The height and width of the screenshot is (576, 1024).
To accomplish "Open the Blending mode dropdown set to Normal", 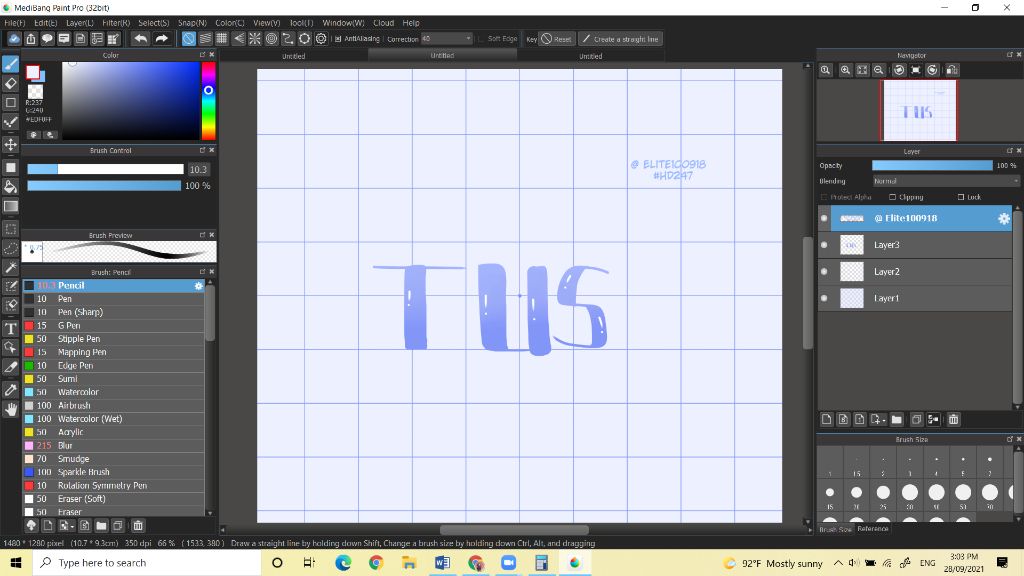I will (943, 181).
